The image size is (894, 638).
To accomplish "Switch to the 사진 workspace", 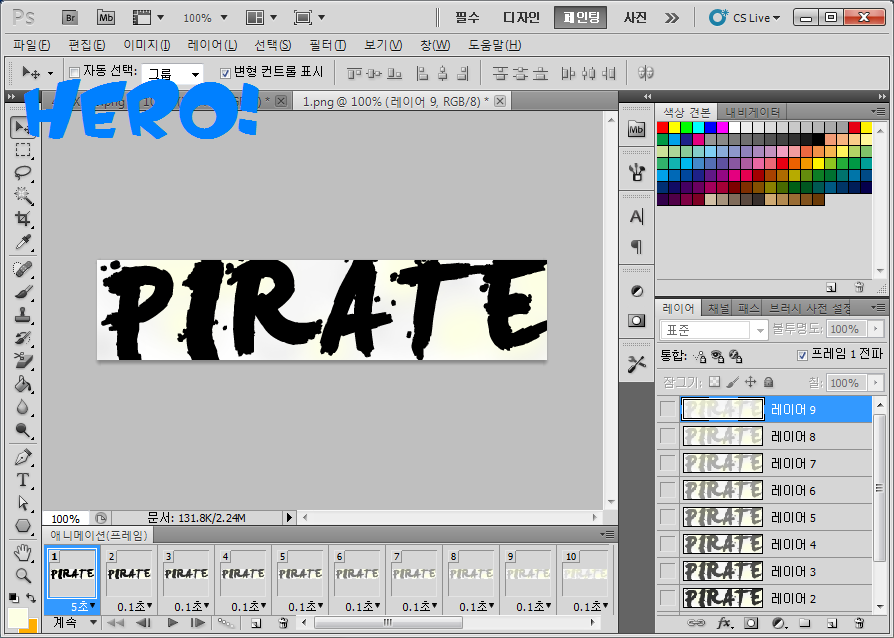I will [635, 18].
